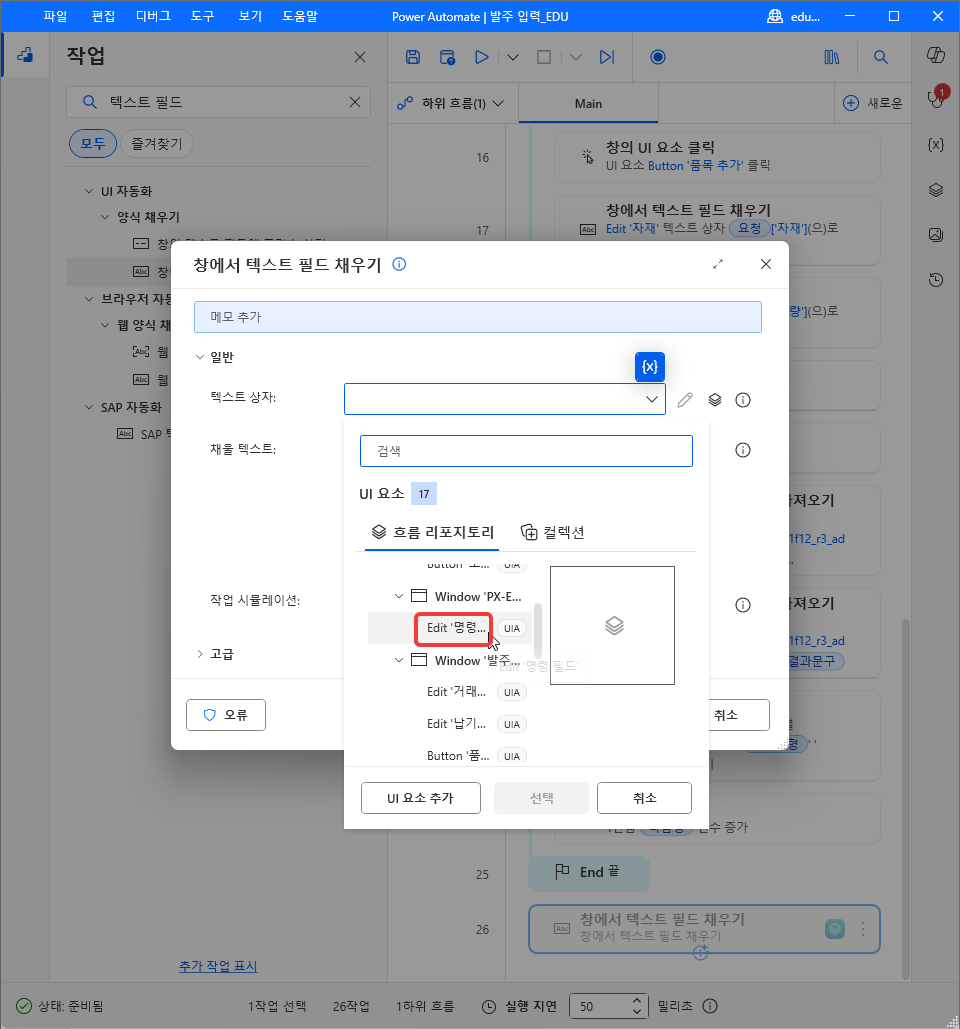Clear the 텍스트 필드 search text
This screenshot has height=1029, width=960.
(x=355, y=102)
